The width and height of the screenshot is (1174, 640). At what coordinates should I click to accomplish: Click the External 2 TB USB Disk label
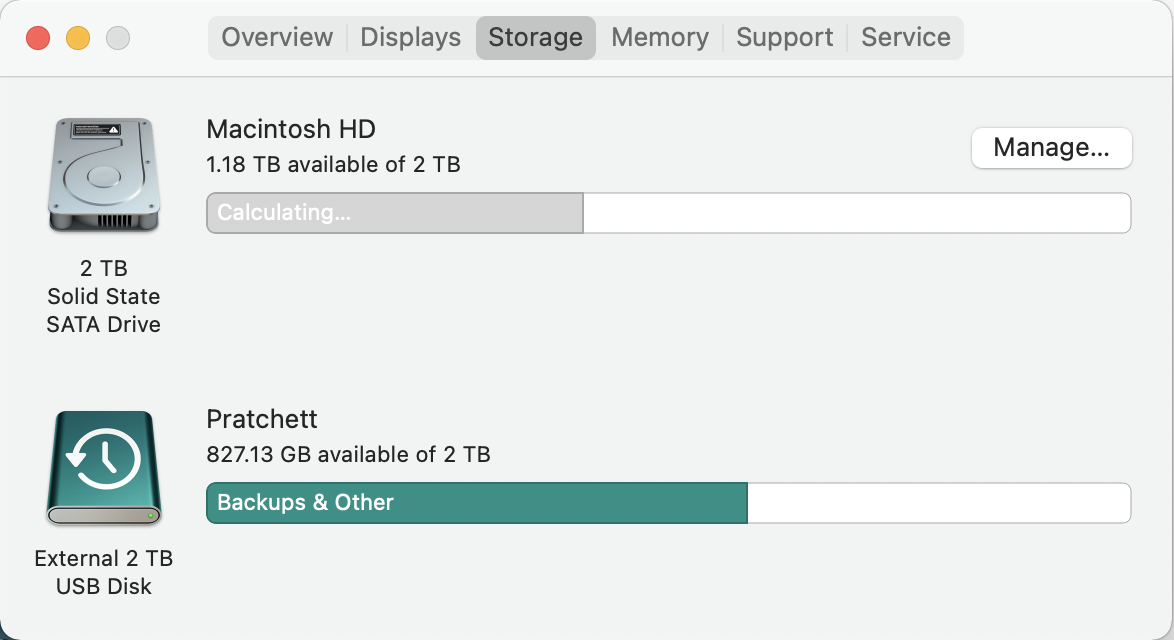(x=103, y=572)
